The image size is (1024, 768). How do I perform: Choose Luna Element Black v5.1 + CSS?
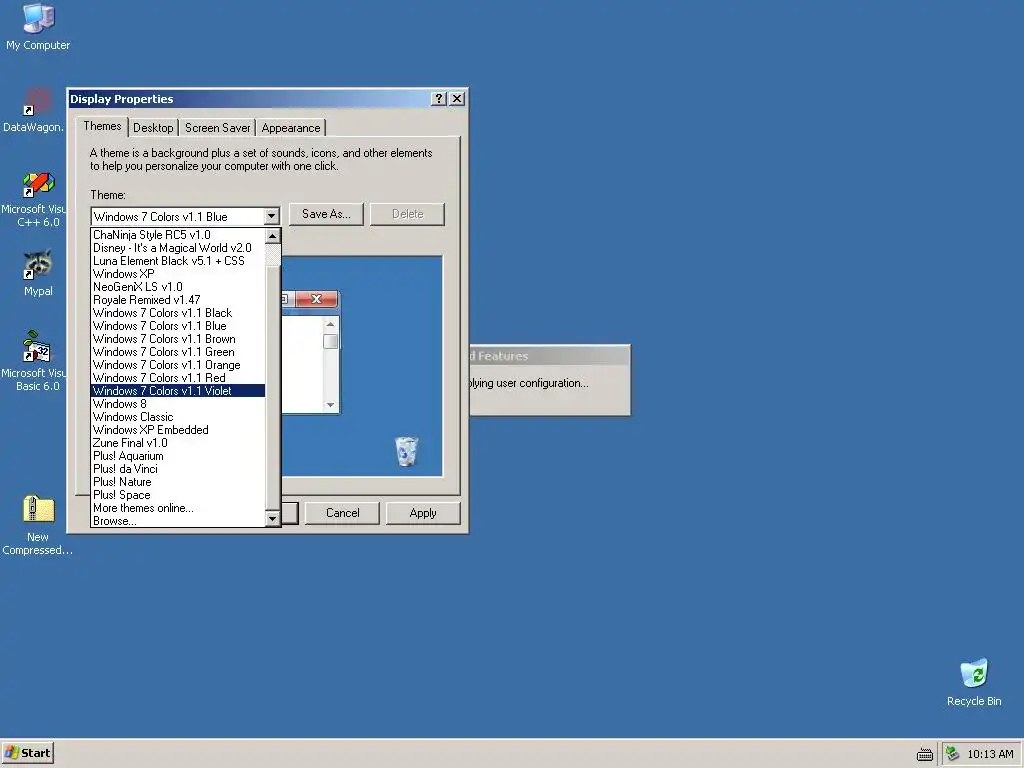[x=178, y=261]
